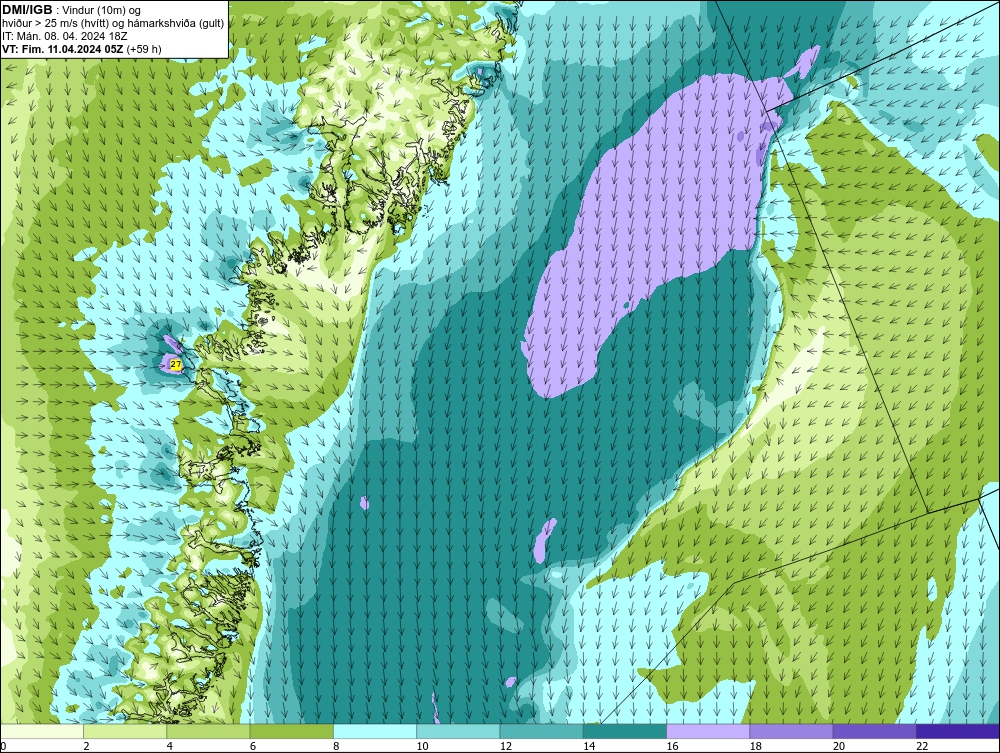Click the legend scale label '8'
This screenshot has width=1000, height=753.
336,747
